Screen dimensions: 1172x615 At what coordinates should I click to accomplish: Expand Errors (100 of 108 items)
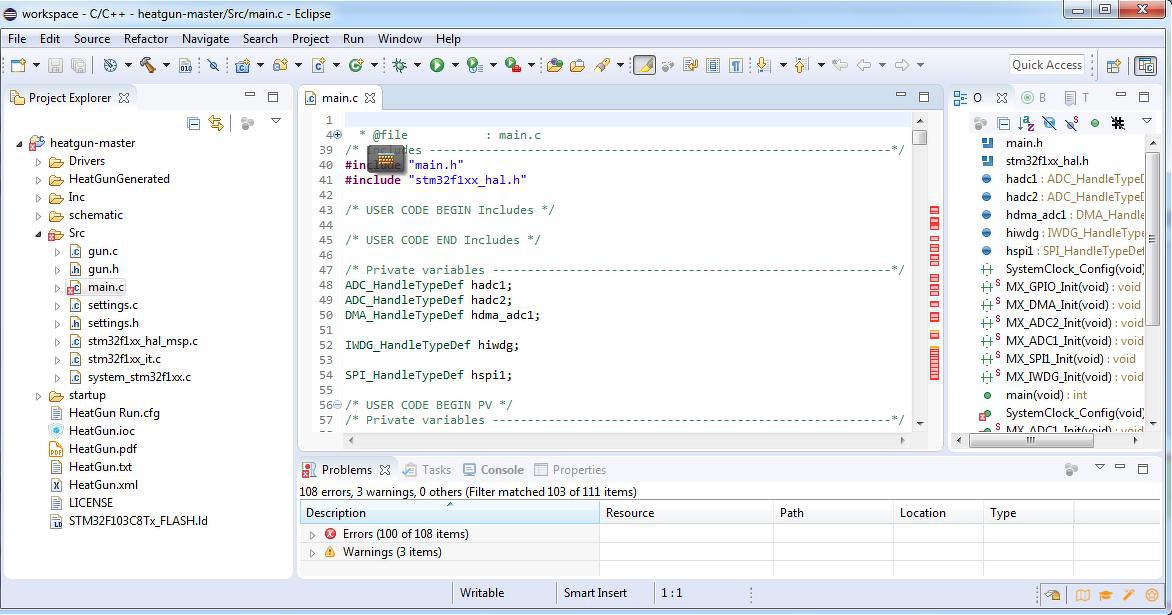tap(312, 534)
